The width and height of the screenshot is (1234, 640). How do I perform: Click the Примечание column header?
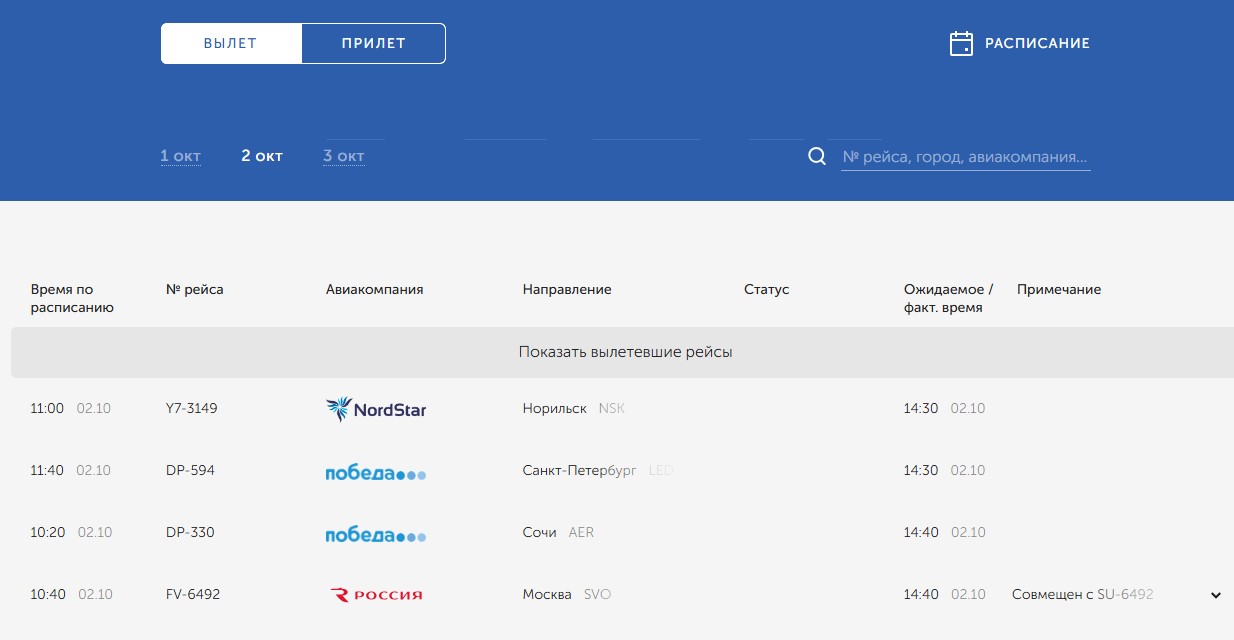(1059, 289)
